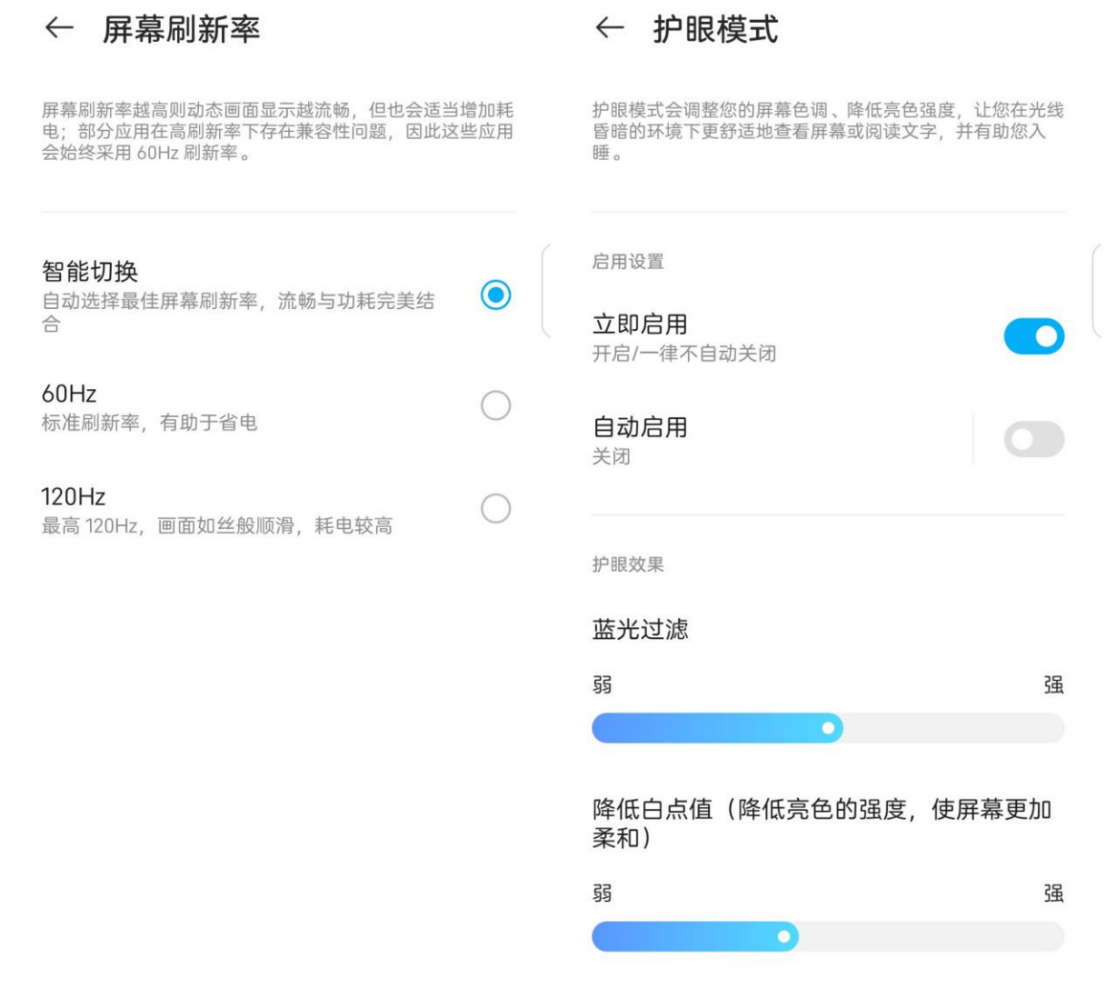
Task: Tap the 60Hz option label
Action: (x=69, y=394)
